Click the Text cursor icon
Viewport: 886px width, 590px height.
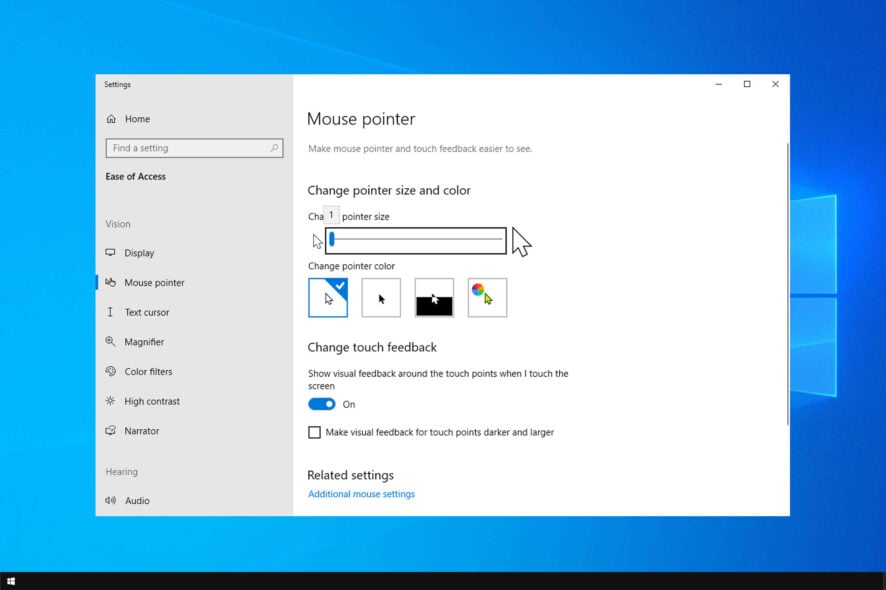[x=111, y=312]
